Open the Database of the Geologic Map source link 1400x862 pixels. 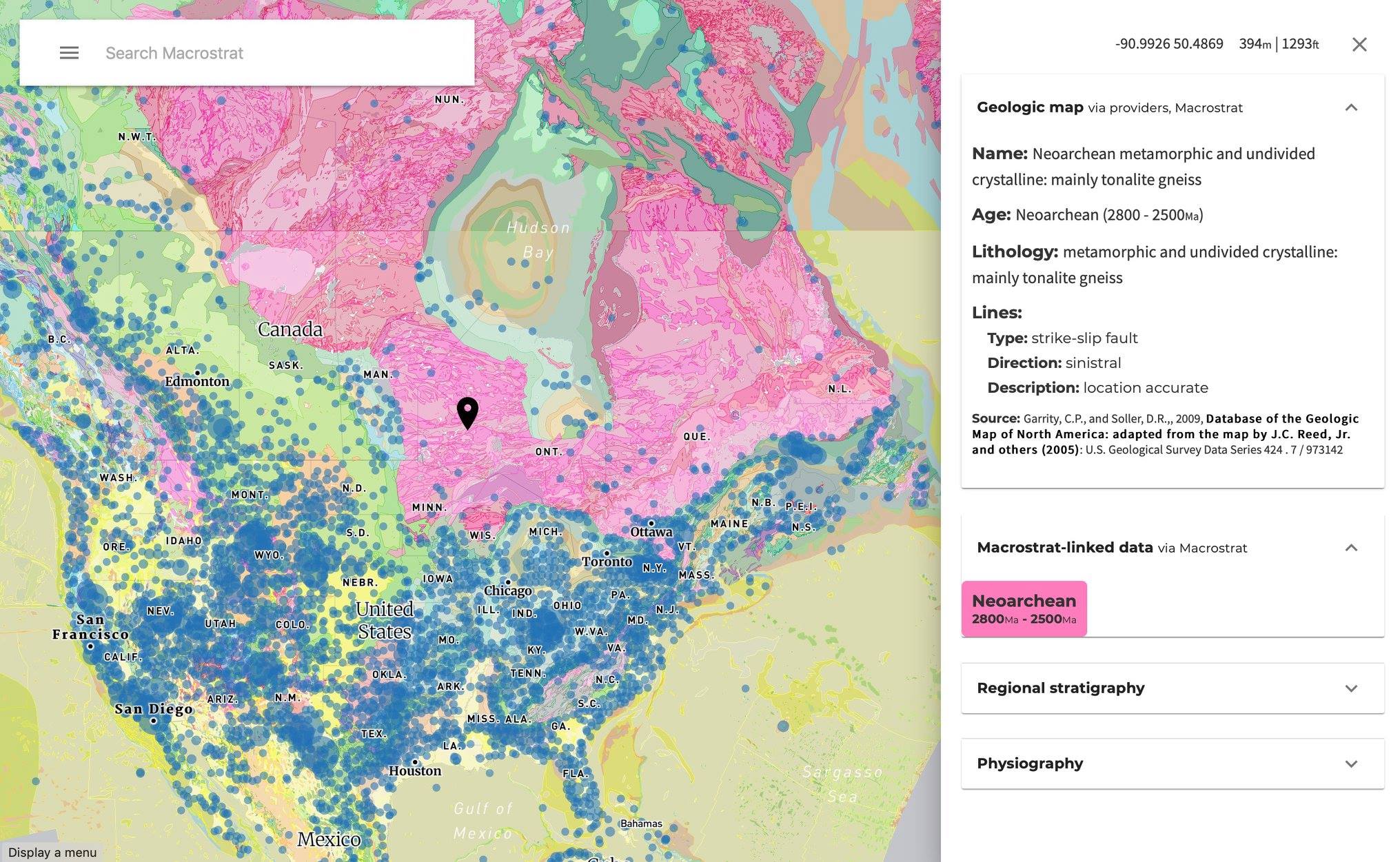click(1165, 434)
